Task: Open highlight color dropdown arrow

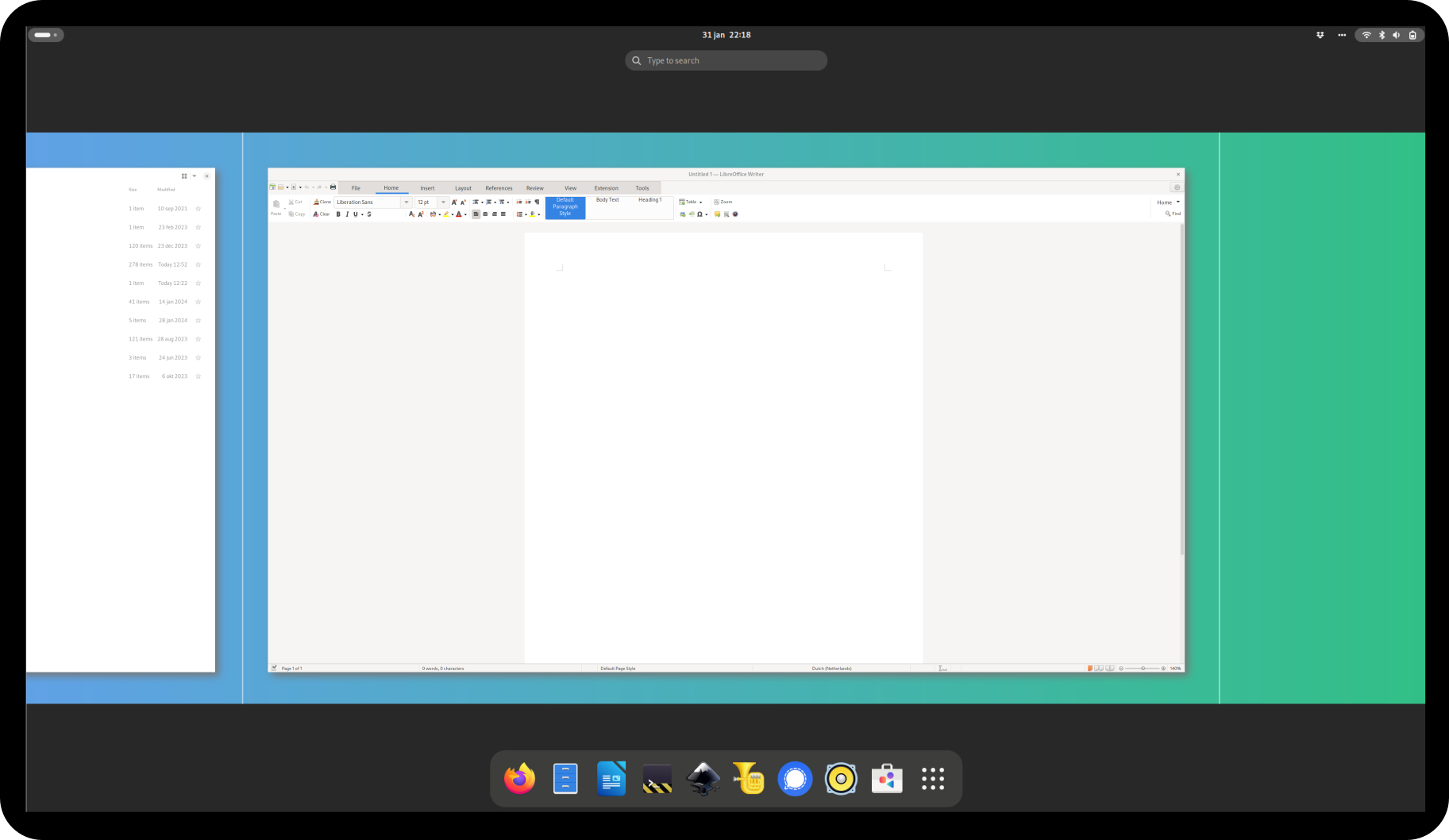Action: pos(453,214)
